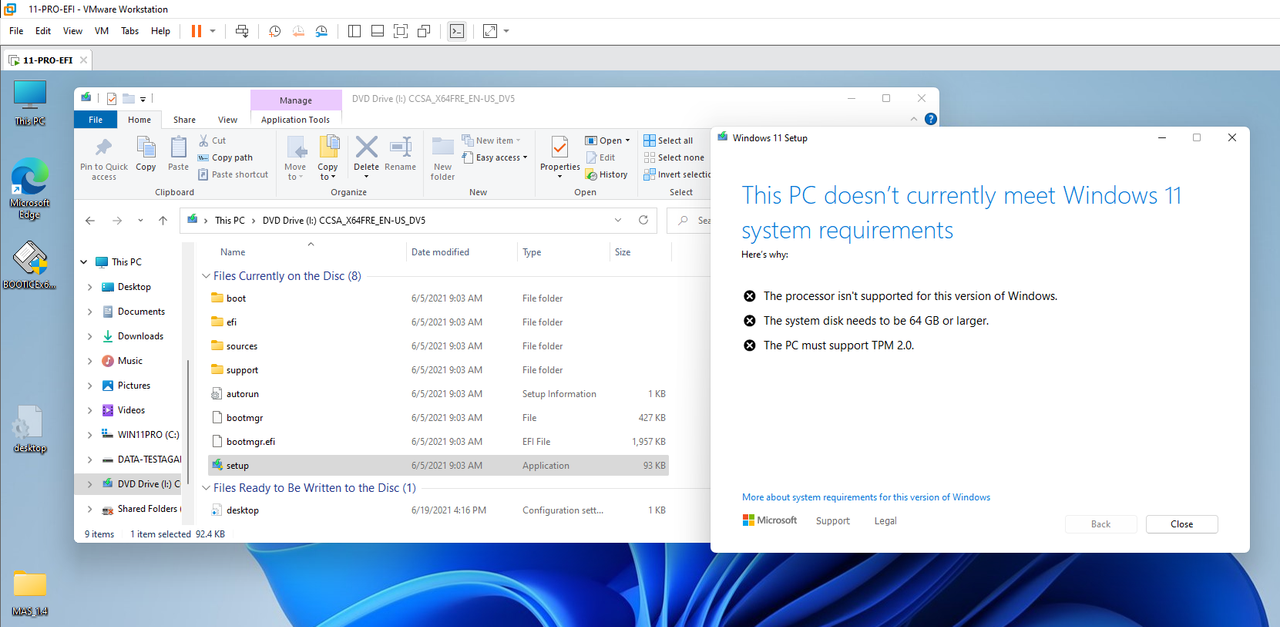Open the blue File tab in Explorer
This screenshot has width=1280, height=627.
point(96,120)
